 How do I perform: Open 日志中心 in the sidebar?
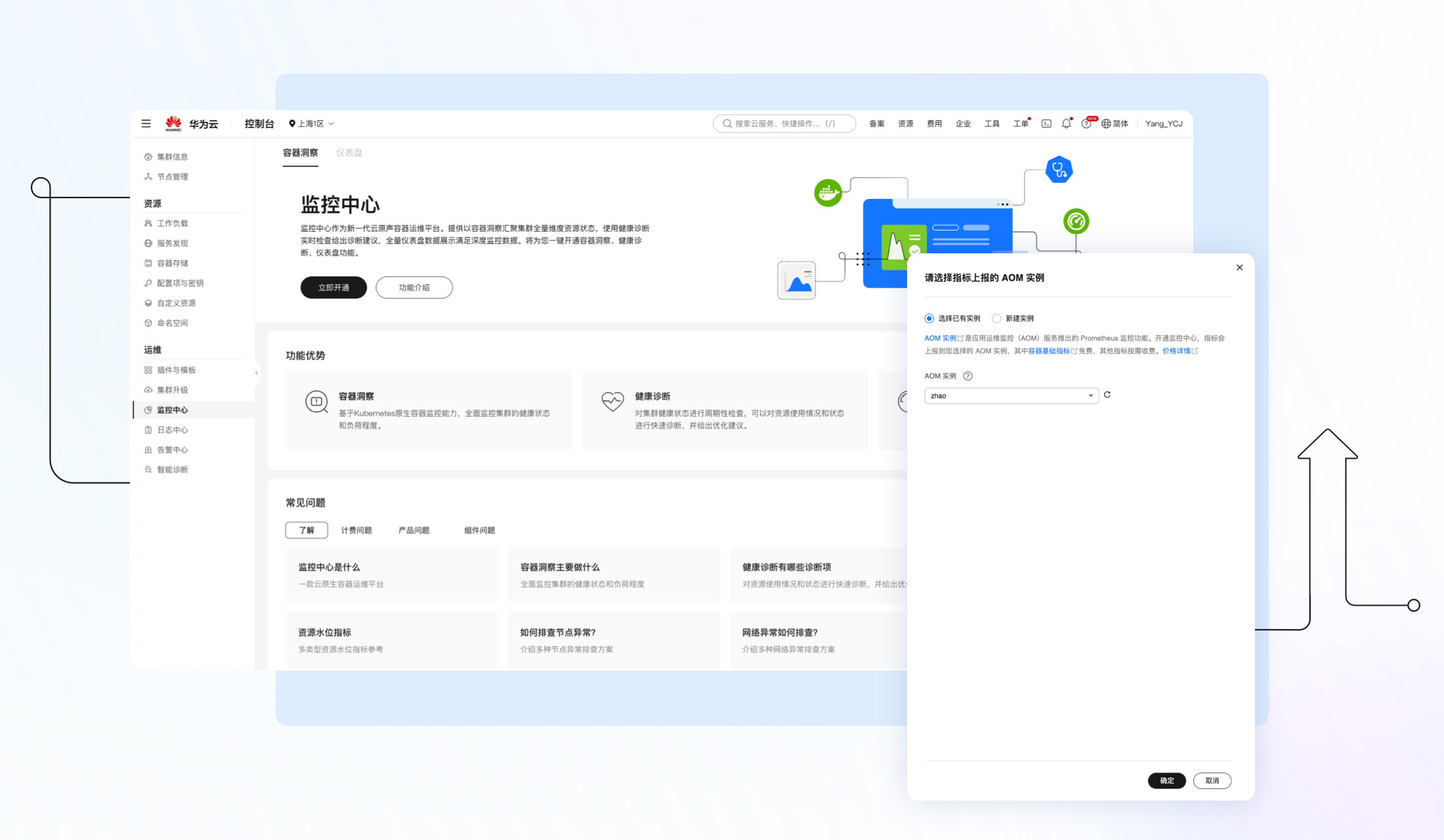[x=173, y=430]
